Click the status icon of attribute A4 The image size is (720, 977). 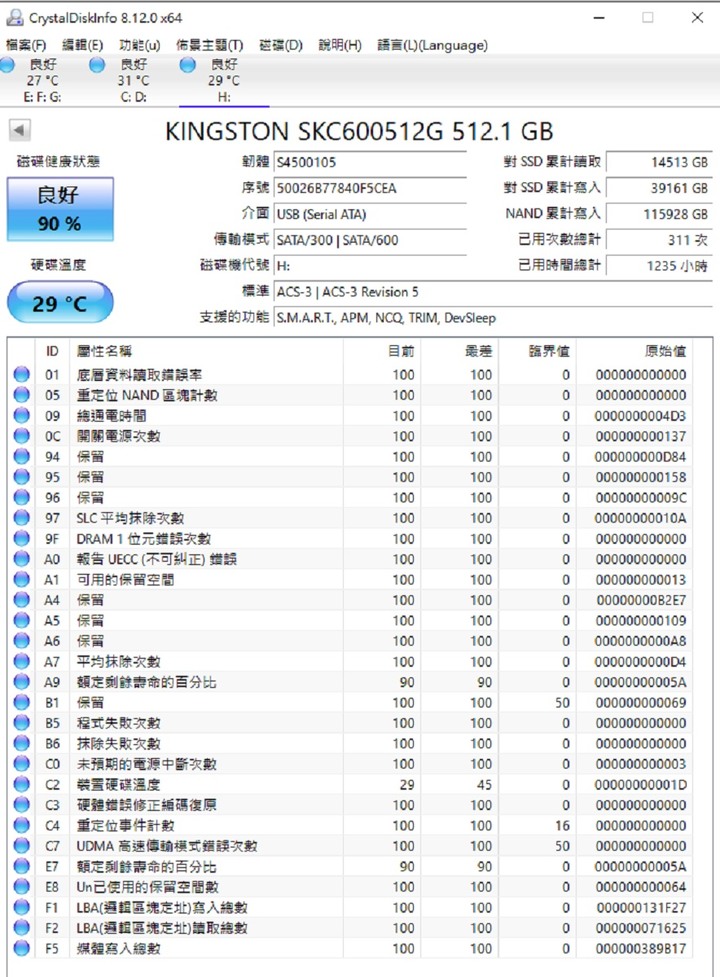tap(22, 600)
